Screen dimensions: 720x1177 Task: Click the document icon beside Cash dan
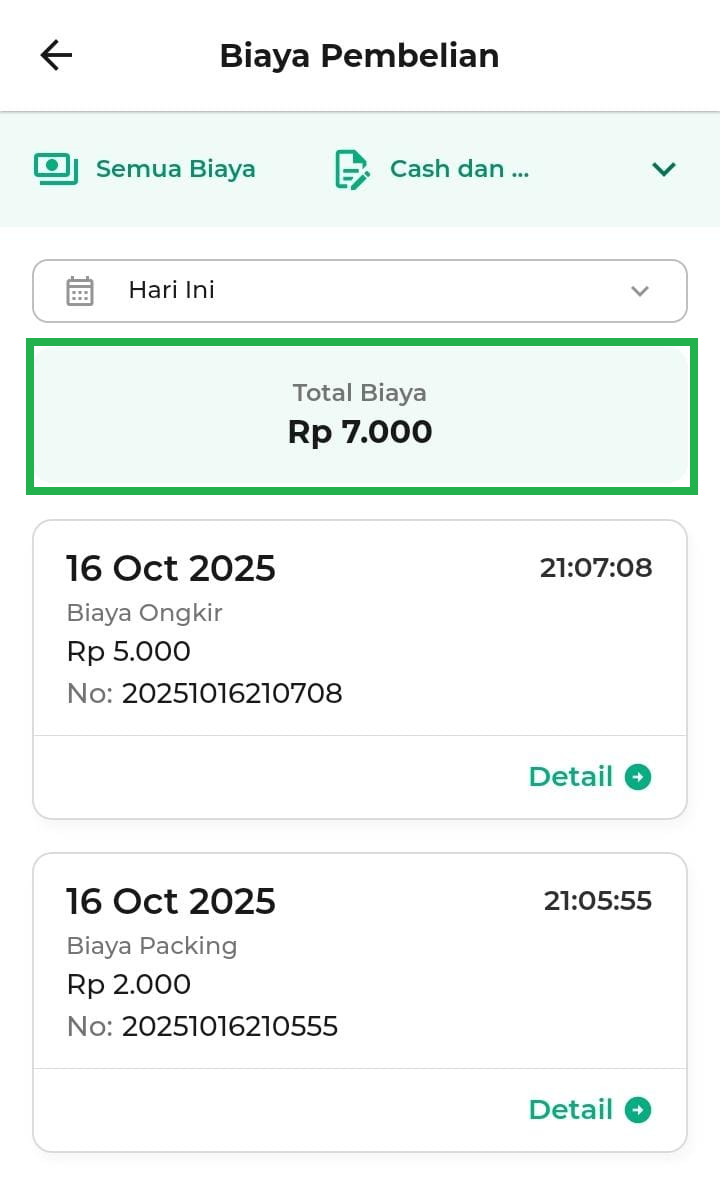pyautogui.click(x=351, y=170)
